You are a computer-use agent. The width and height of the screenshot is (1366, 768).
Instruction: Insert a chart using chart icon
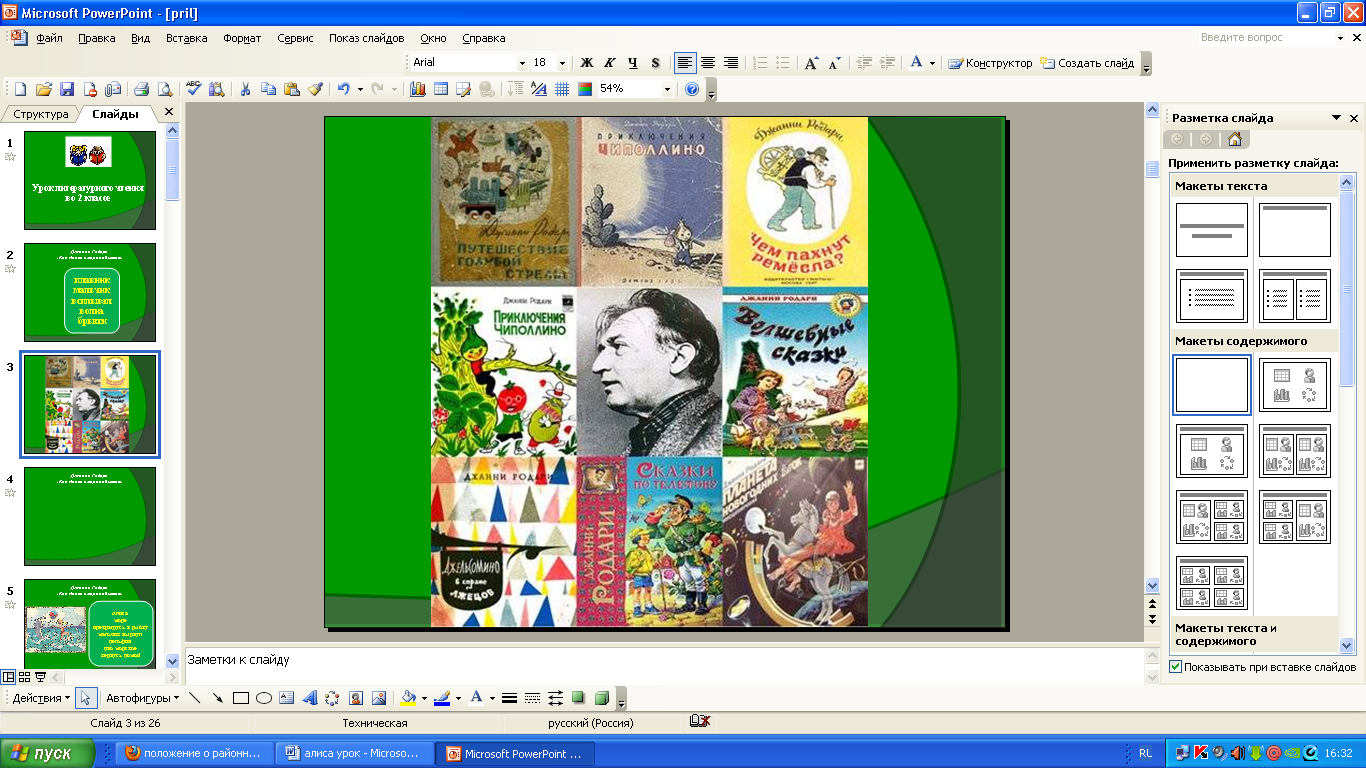(418, 89)
